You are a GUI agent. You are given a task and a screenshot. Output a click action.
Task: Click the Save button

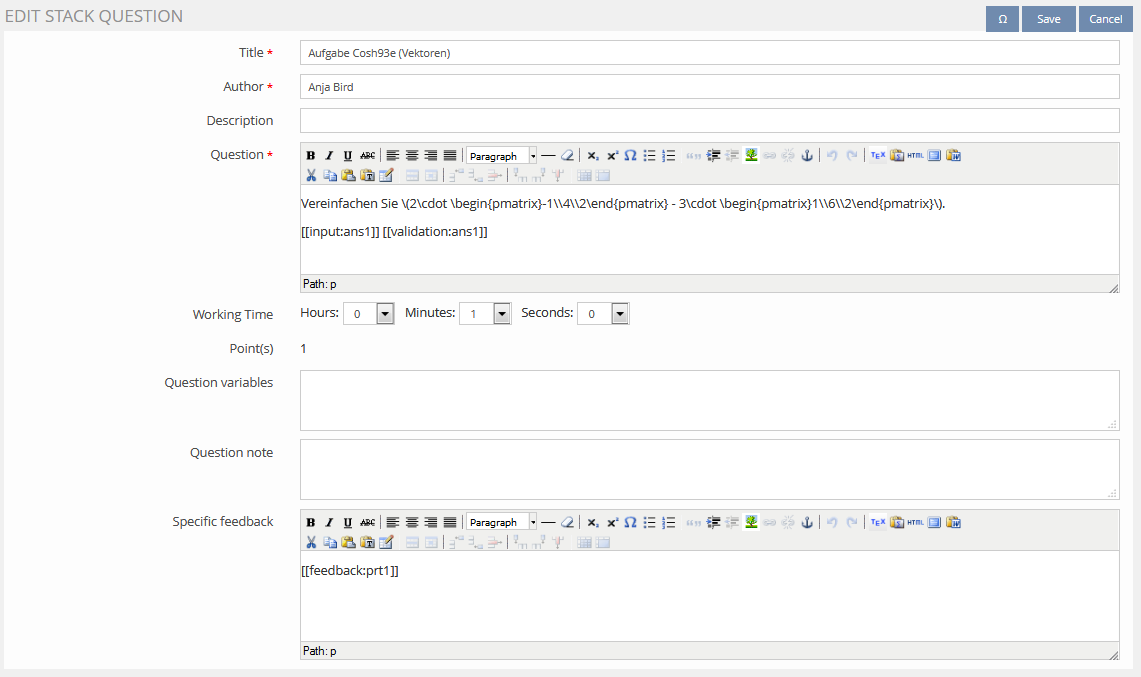click(1048, 19)
